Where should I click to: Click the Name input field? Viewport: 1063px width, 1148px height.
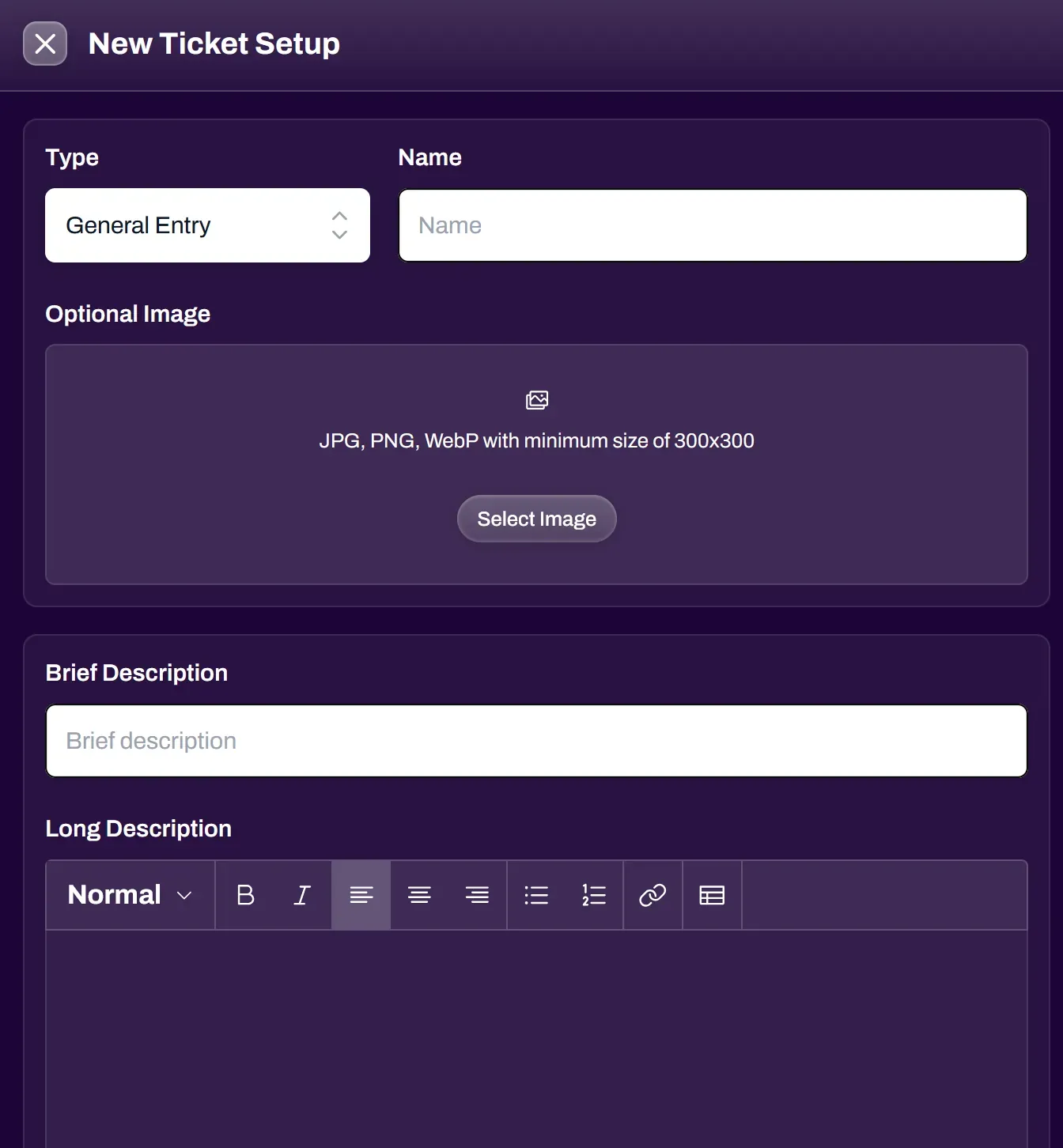pyautogui.click(x=713, y=225)
